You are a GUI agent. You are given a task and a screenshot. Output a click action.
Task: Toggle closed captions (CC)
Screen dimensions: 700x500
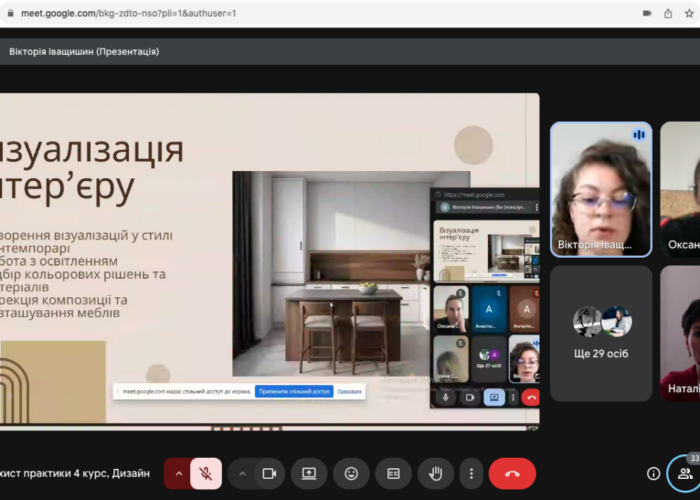(x=393, y=473)
